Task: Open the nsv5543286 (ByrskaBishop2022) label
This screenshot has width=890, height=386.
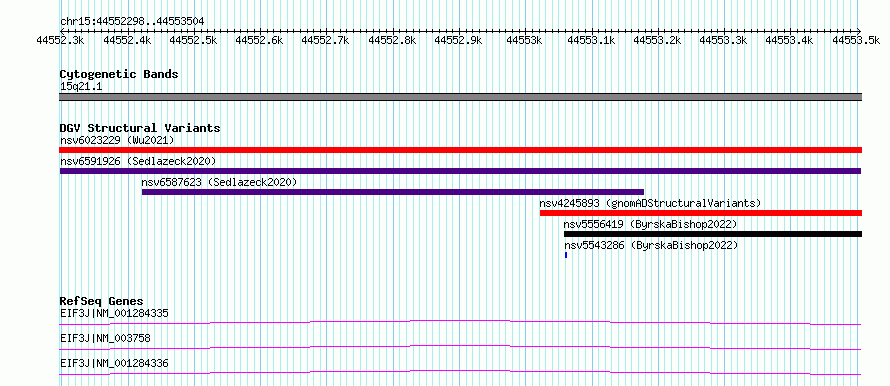Action: tap(651, 246)
